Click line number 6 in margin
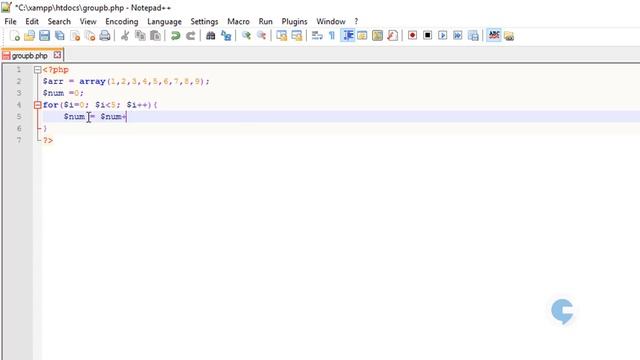The width and height of the screenshot is (640, 360). tap(19, 128)
